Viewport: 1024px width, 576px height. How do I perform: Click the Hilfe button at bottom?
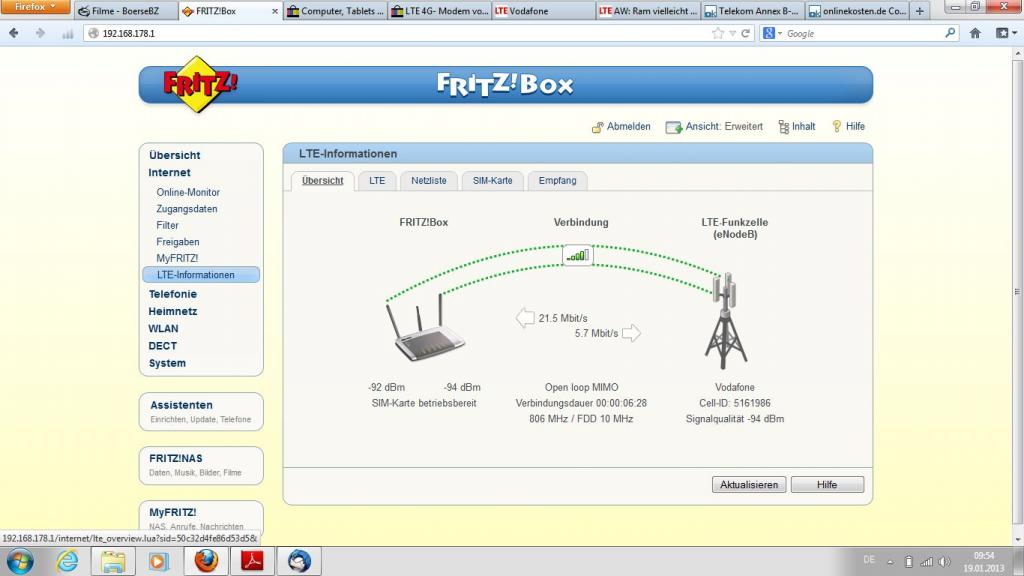(x=827, y=485)
